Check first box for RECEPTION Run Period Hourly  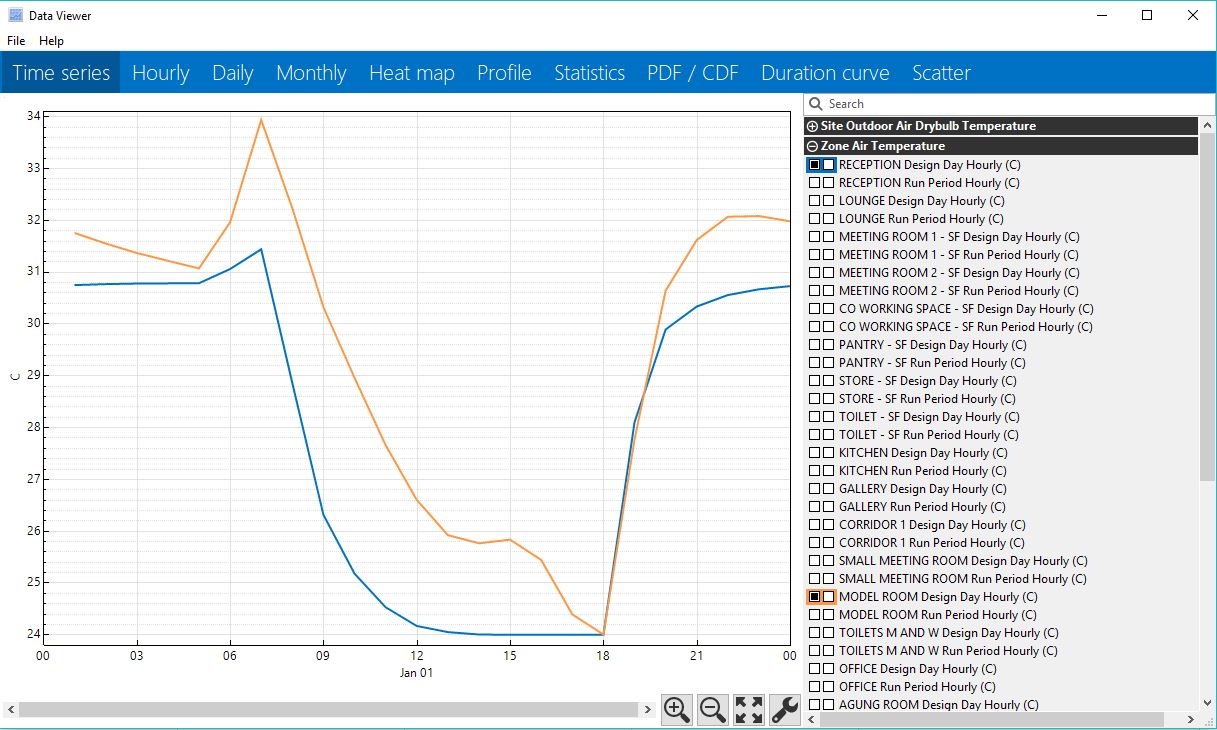815,183
